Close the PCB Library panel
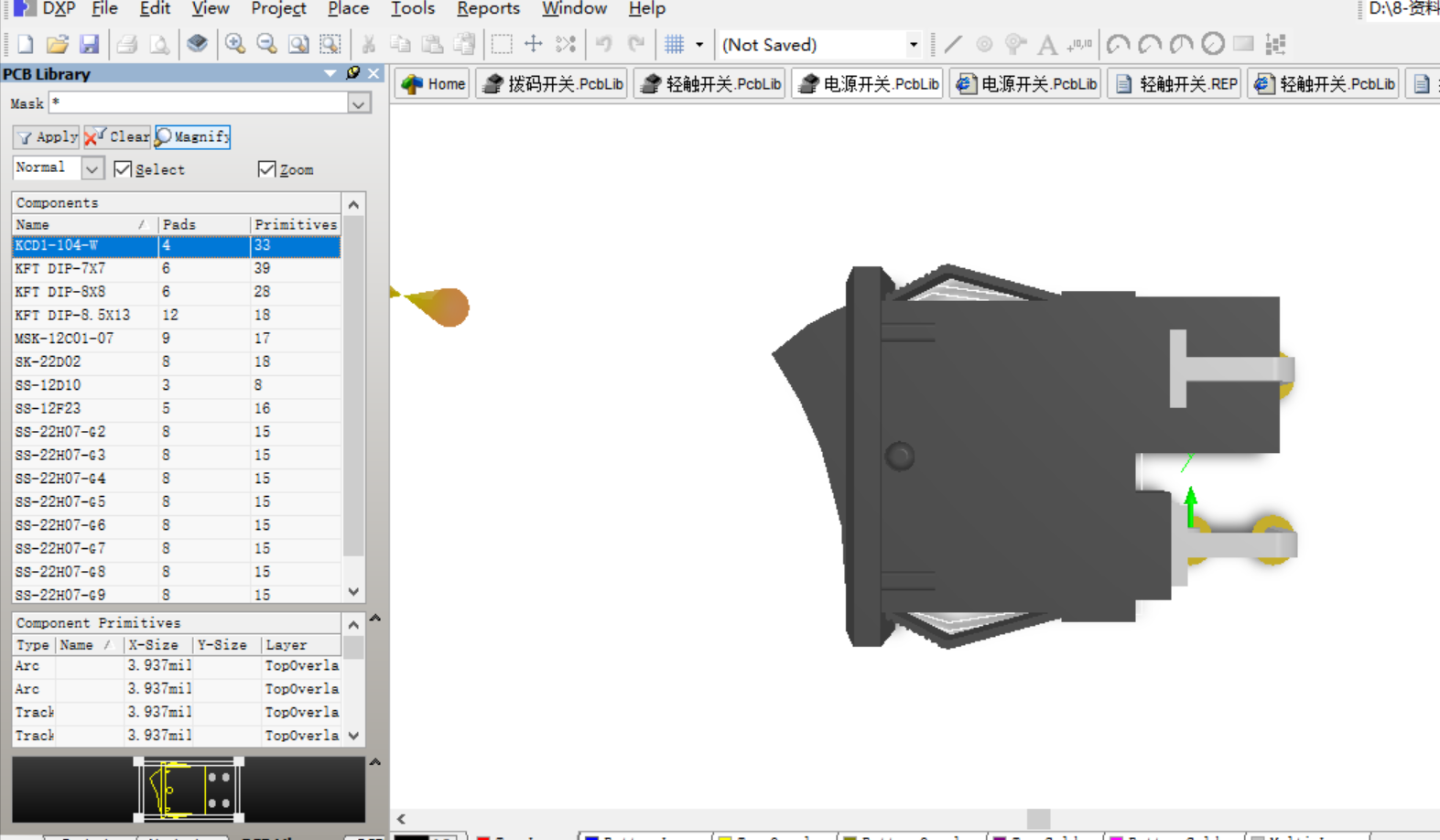This screenshot has width=1440, height=840. pos(374,73)
